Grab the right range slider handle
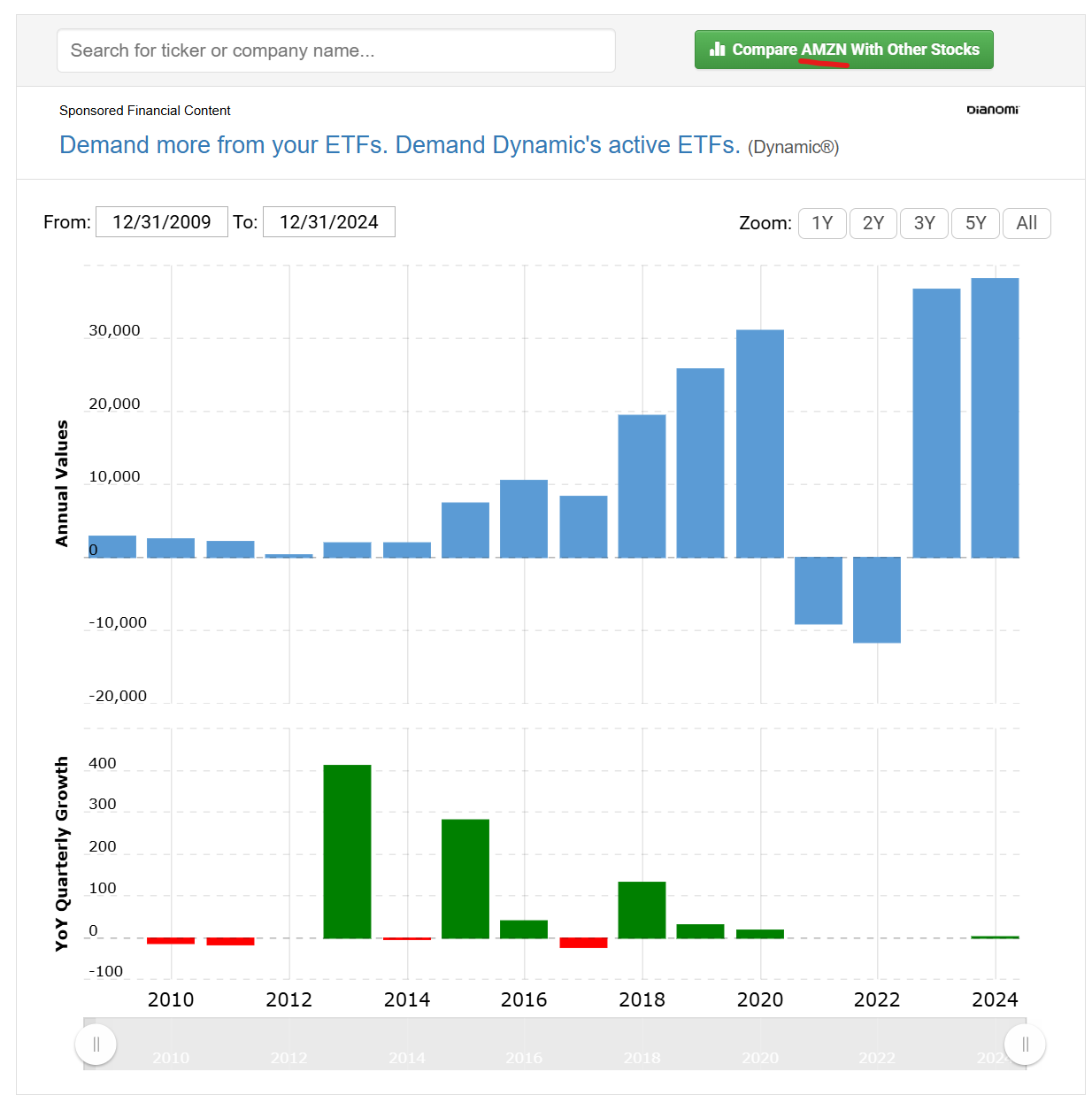 1025,1045
